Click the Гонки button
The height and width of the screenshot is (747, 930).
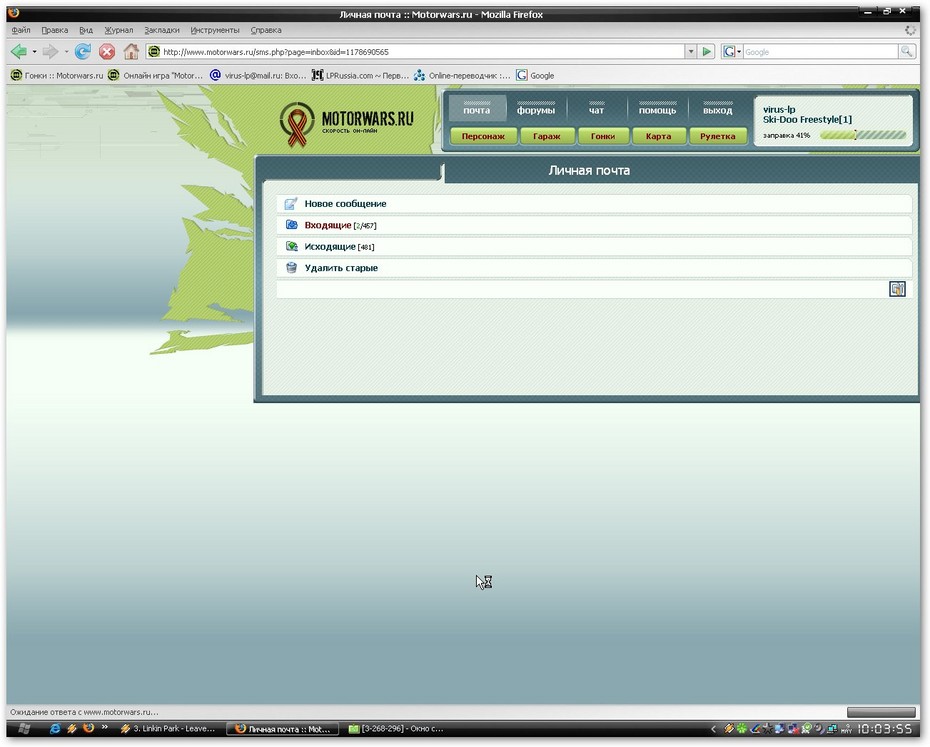coord(603,136)
